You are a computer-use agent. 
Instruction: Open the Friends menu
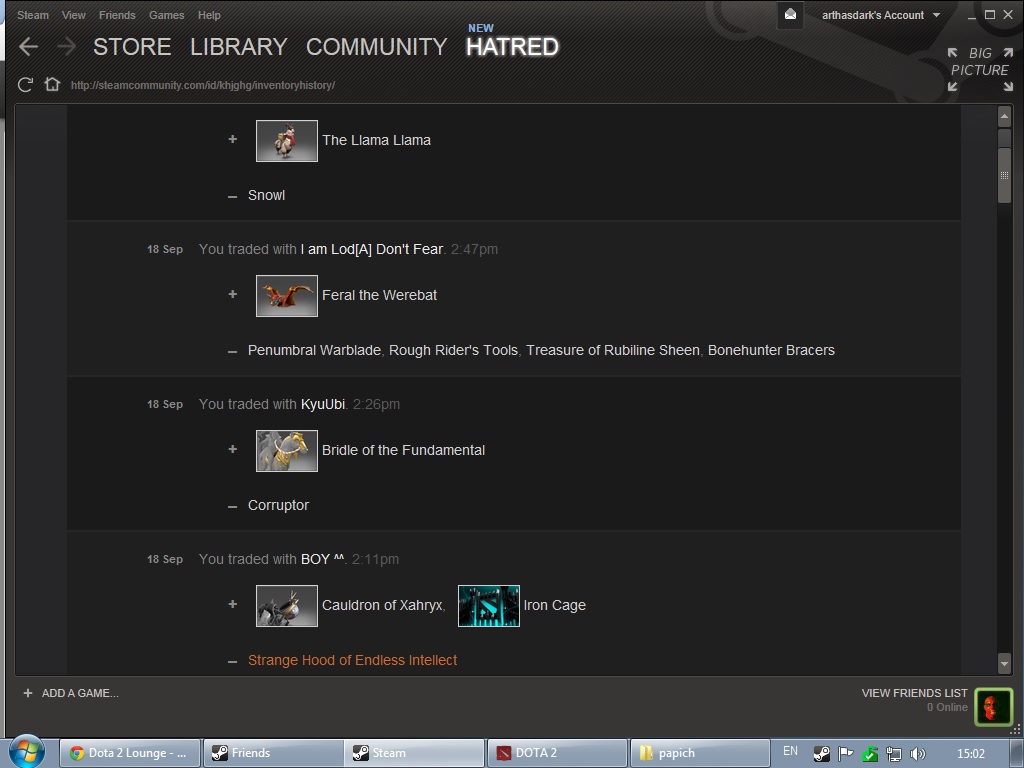coord(117,15)
